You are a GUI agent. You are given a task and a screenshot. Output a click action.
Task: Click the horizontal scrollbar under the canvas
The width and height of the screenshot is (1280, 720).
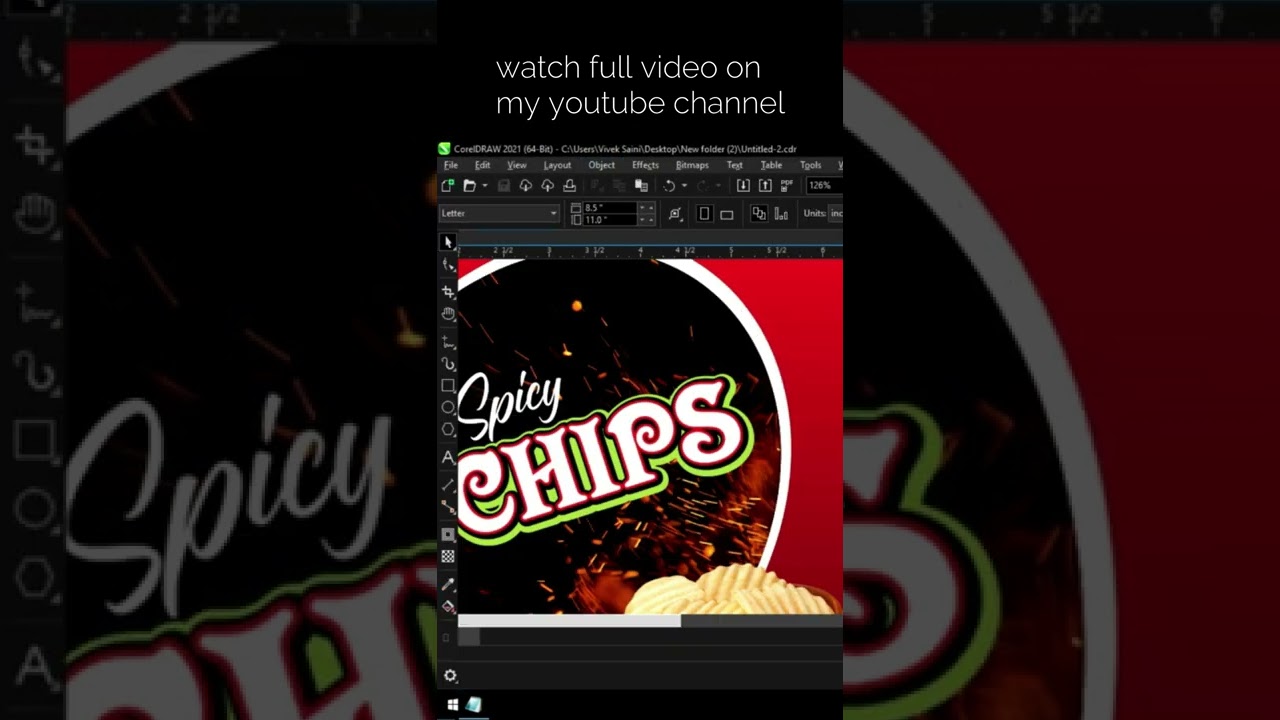click(569, 621)
